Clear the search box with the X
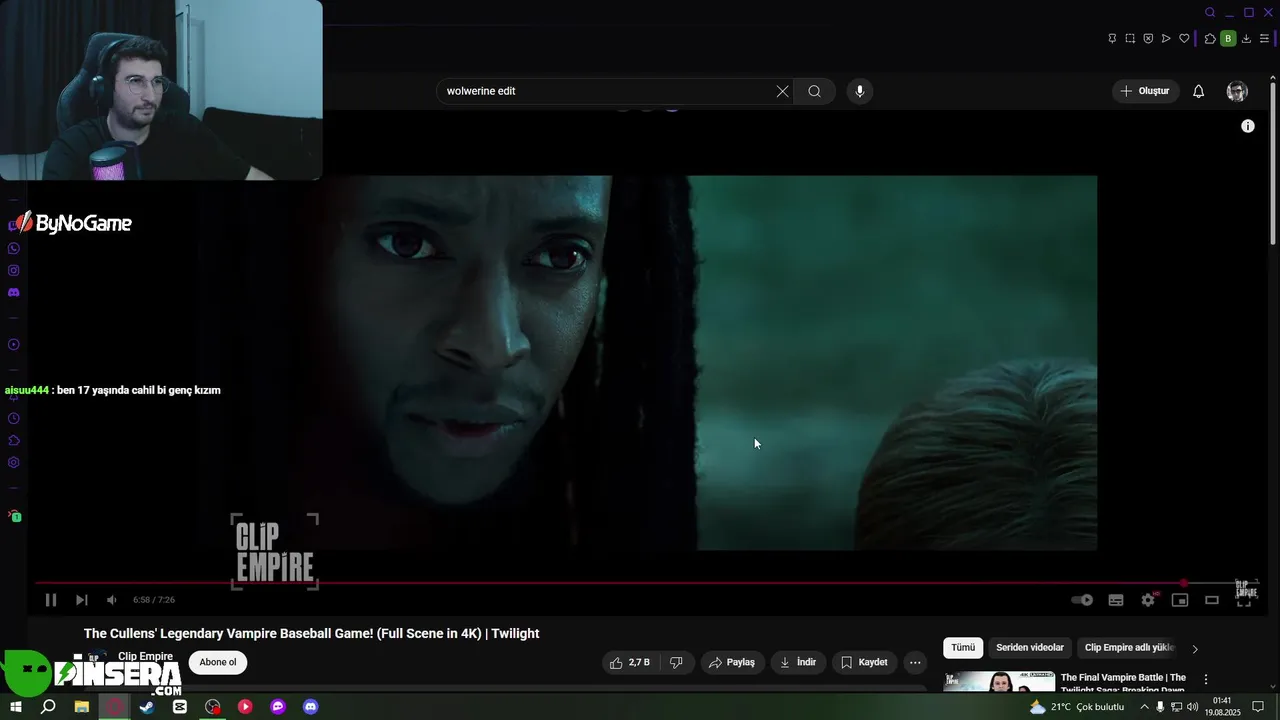1280x720 pixels. (x=782, y=91)
